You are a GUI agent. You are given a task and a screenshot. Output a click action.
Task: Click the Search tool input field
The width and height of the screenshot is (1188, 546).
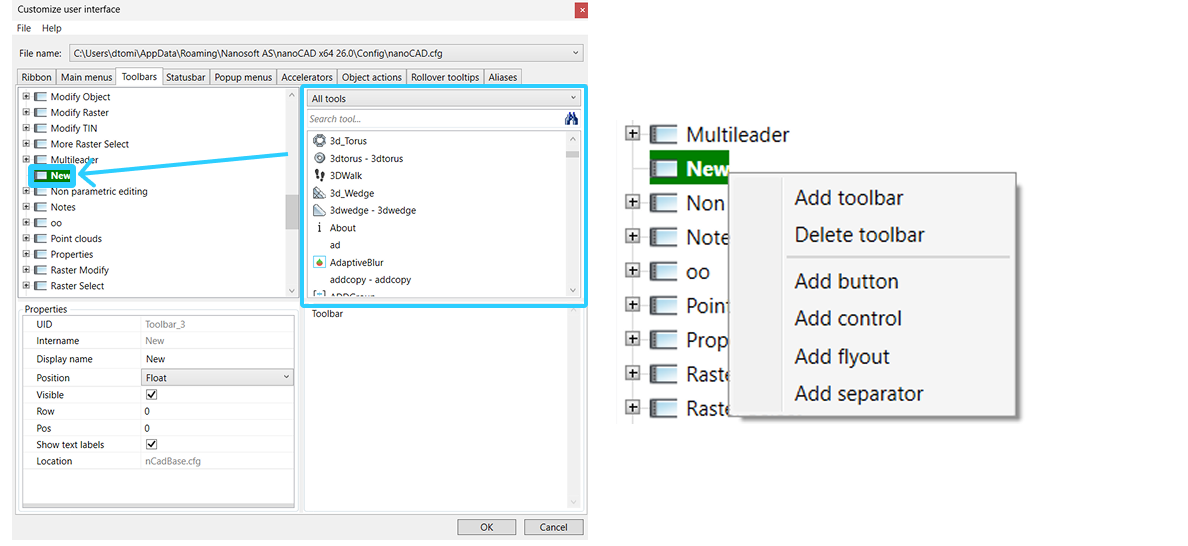(435, 119)
